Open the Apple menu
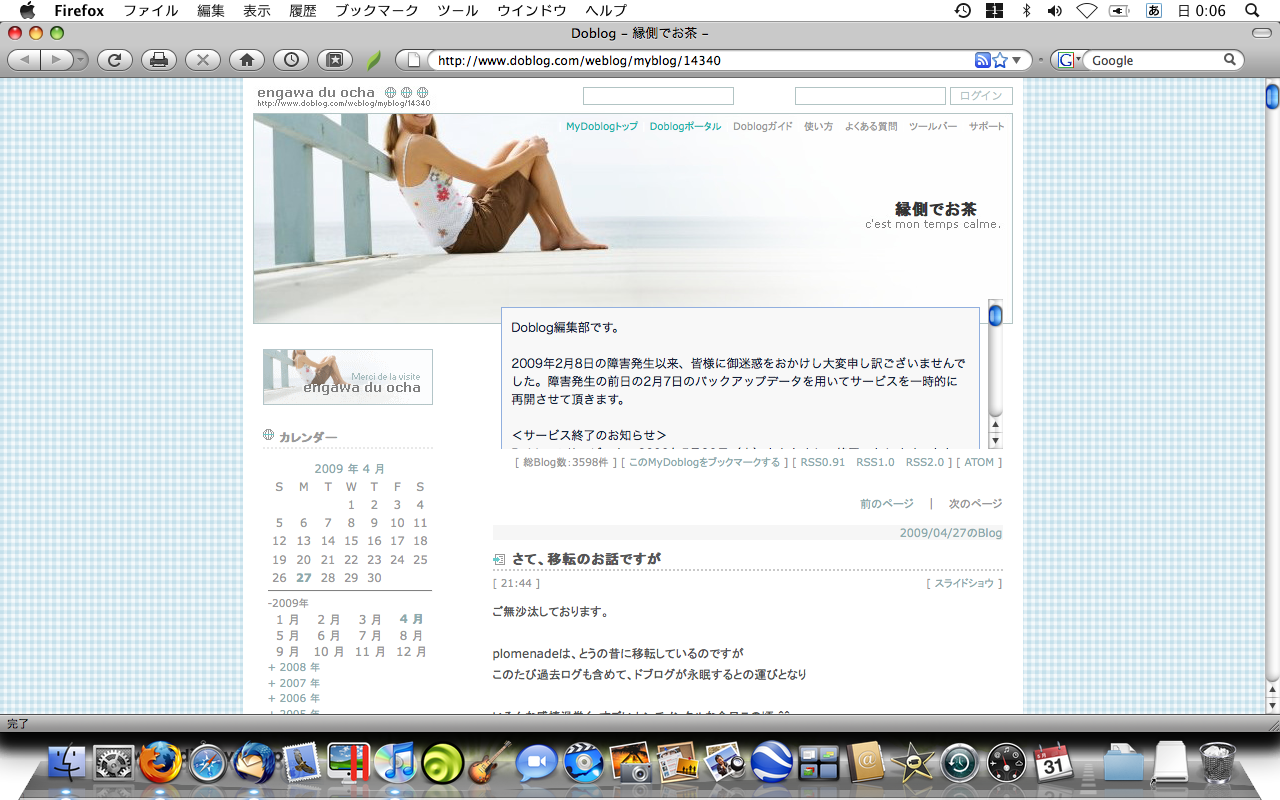The width and height of the screenshot is (1280, 800). click(x=27, y=11)
